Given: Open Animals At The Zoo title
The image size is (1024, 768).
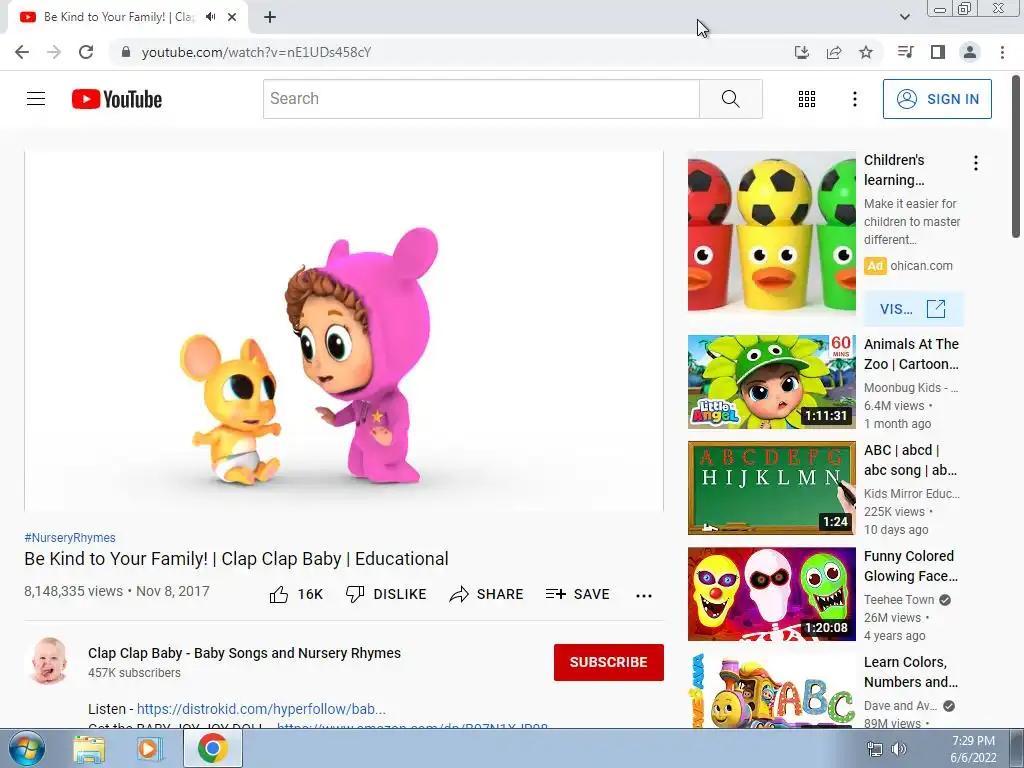Looking at the screenshot, I should [x=911, y=354].
